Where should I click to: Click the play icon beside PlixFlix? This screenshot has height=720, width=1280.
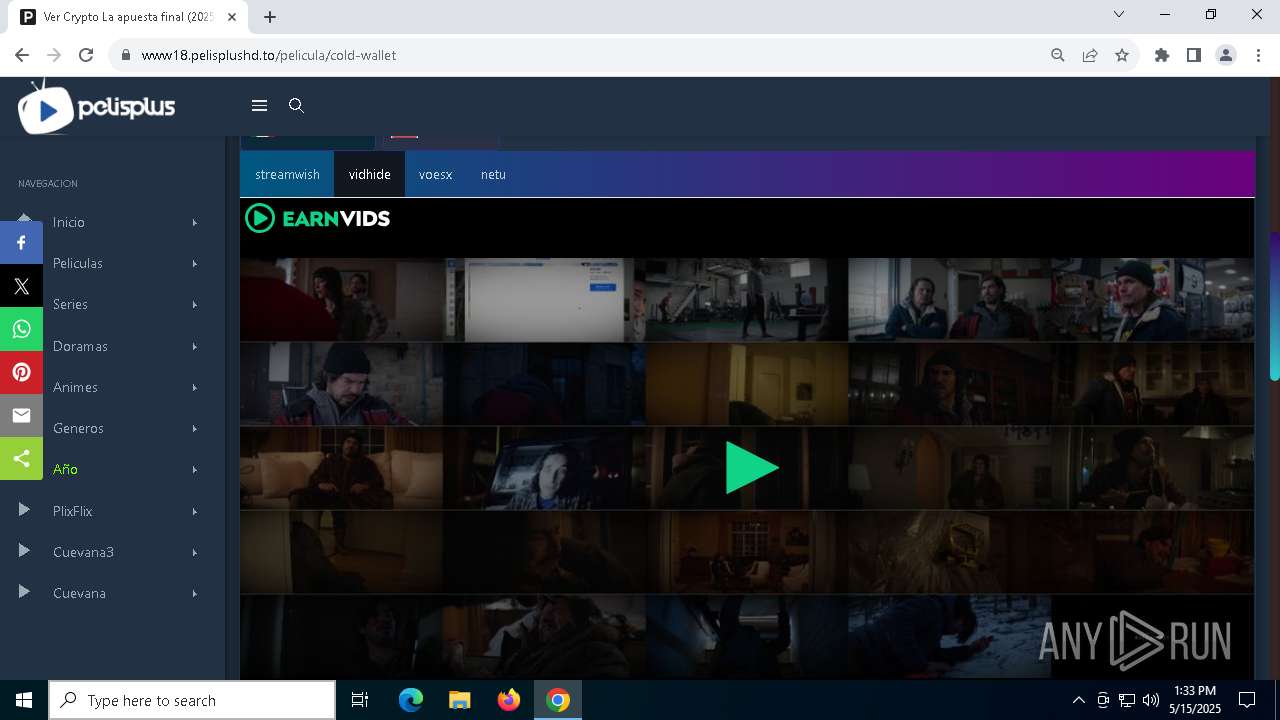[x=24, y=510]
